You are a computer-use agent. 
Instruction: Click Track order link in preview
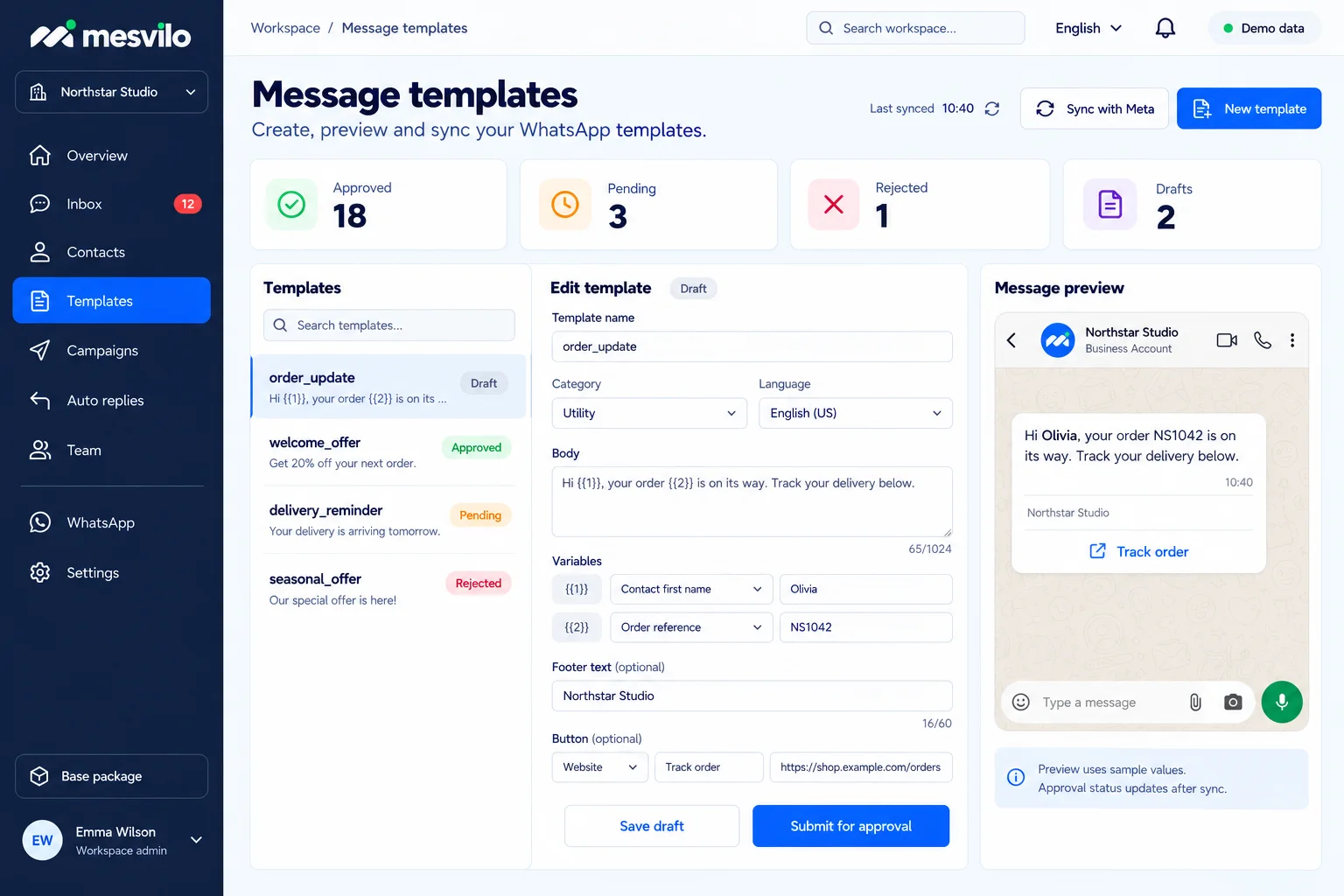(x=1138, y=551)
